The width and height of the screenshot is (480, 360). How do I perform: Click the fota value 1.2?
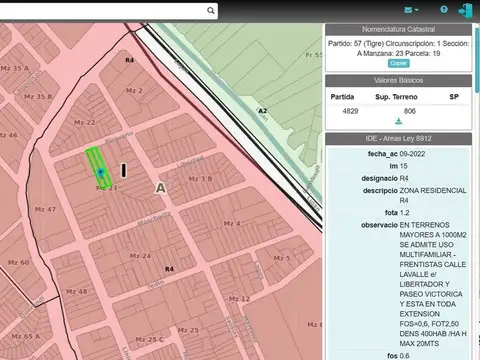[x=404, y=213]
